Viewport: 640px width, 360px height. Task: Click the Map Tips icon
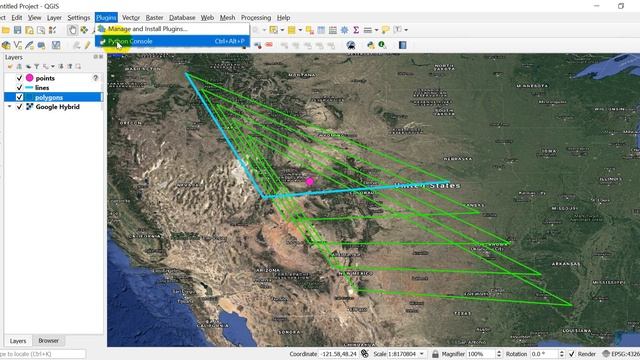click(x=385, y=30)
